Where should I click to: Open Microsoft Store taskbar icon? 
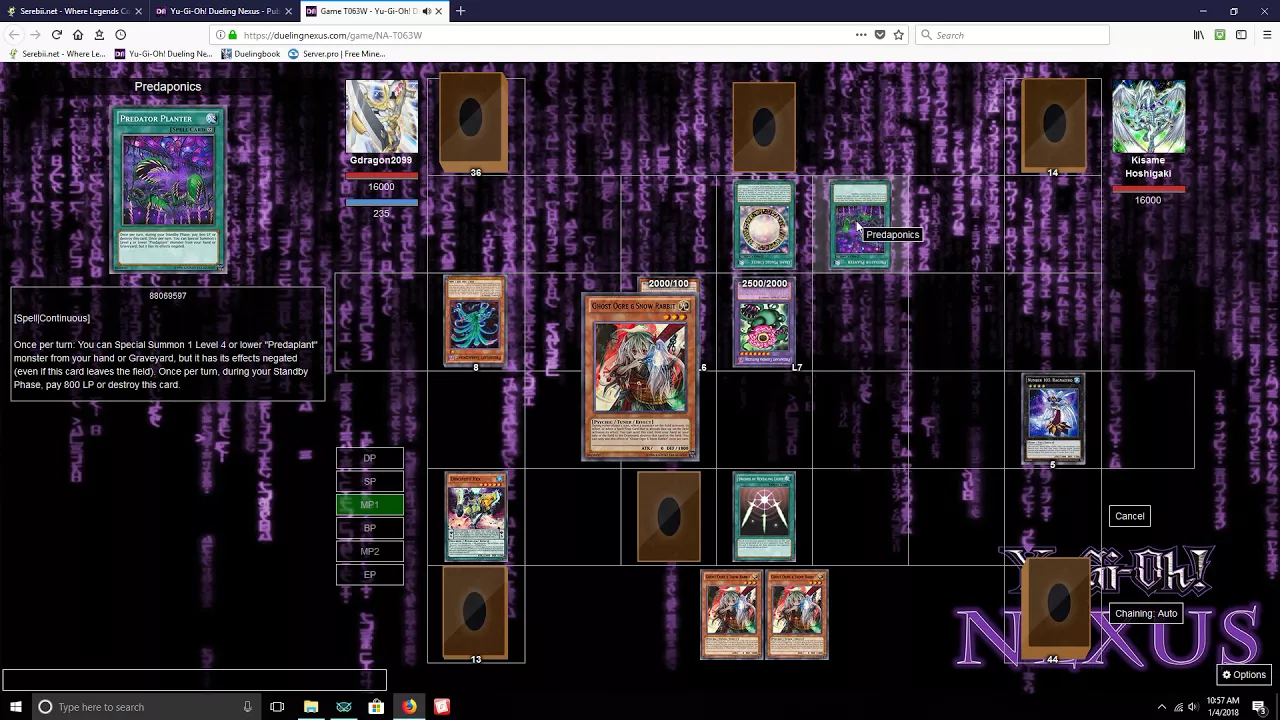click(x=376, y=707)
